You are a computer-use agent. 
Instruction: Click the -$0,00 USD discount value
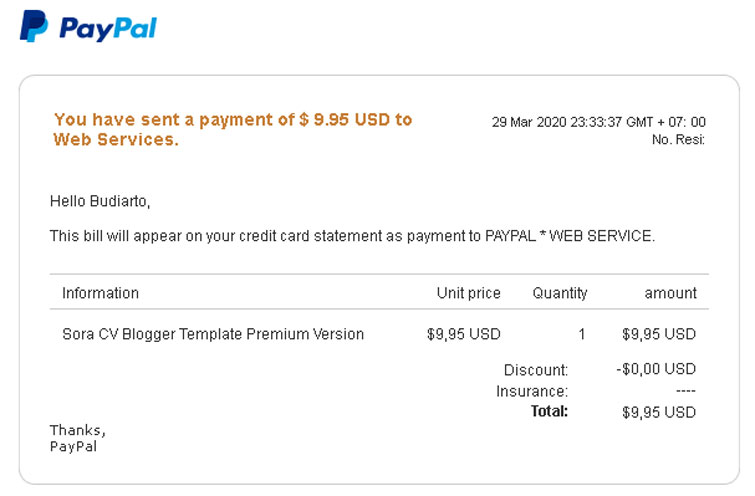[x=656, y=369]
